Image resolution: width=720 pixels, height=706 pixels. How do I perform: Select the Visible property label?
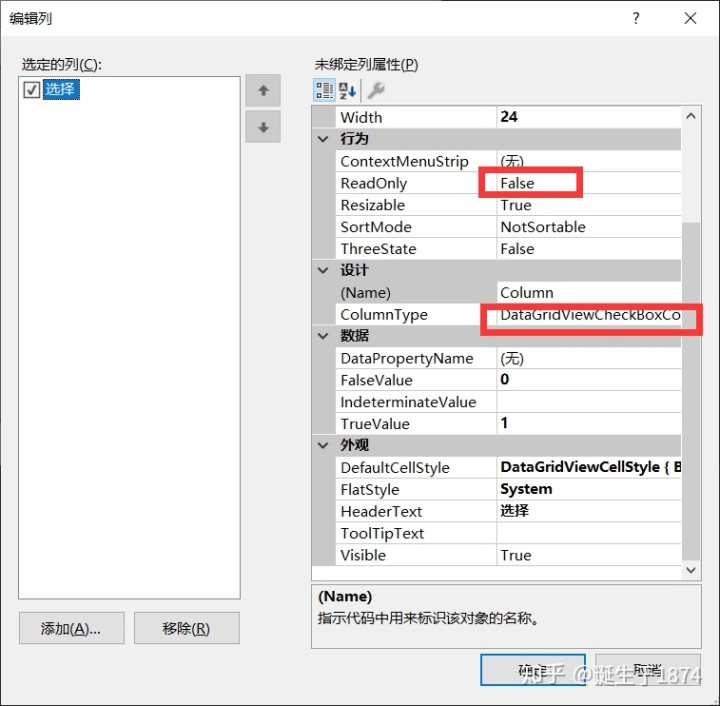point(363,555)
